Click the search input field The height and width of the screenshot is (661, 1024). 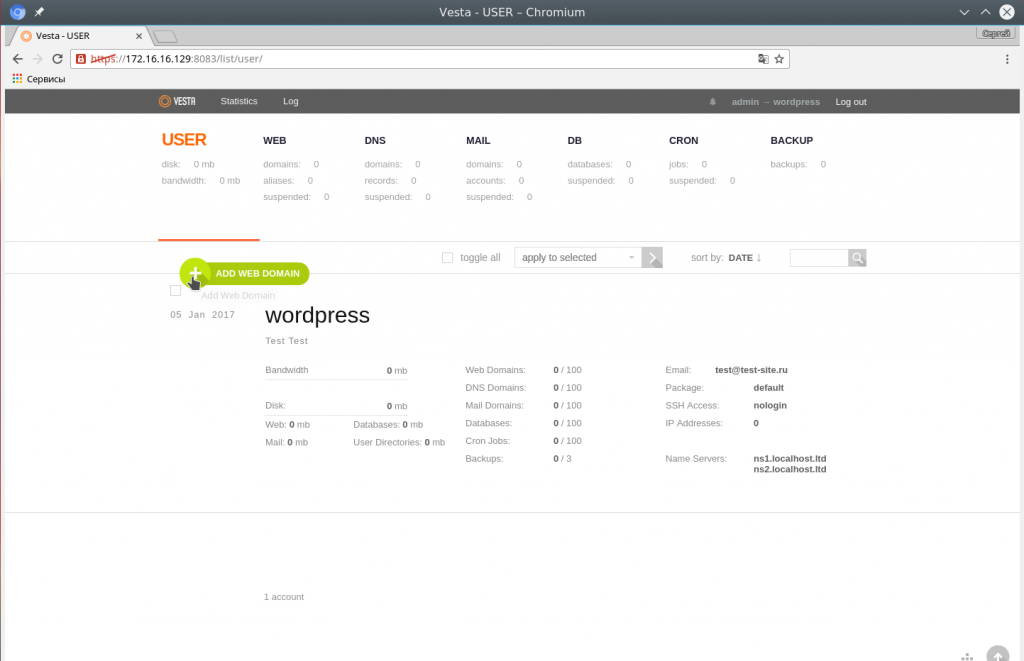tap(819, 258)
